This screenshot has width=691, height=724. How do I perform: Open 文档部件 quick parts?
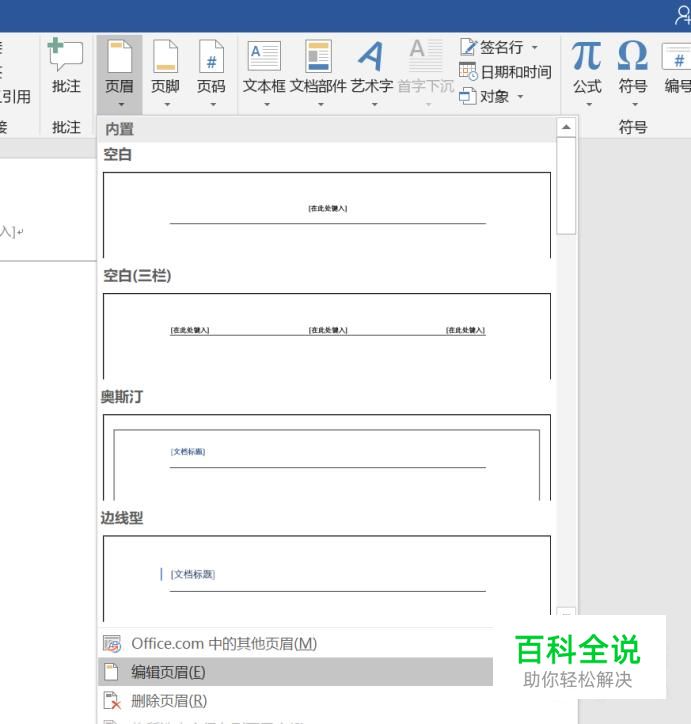pyautogui.click(x=318, y=73)
